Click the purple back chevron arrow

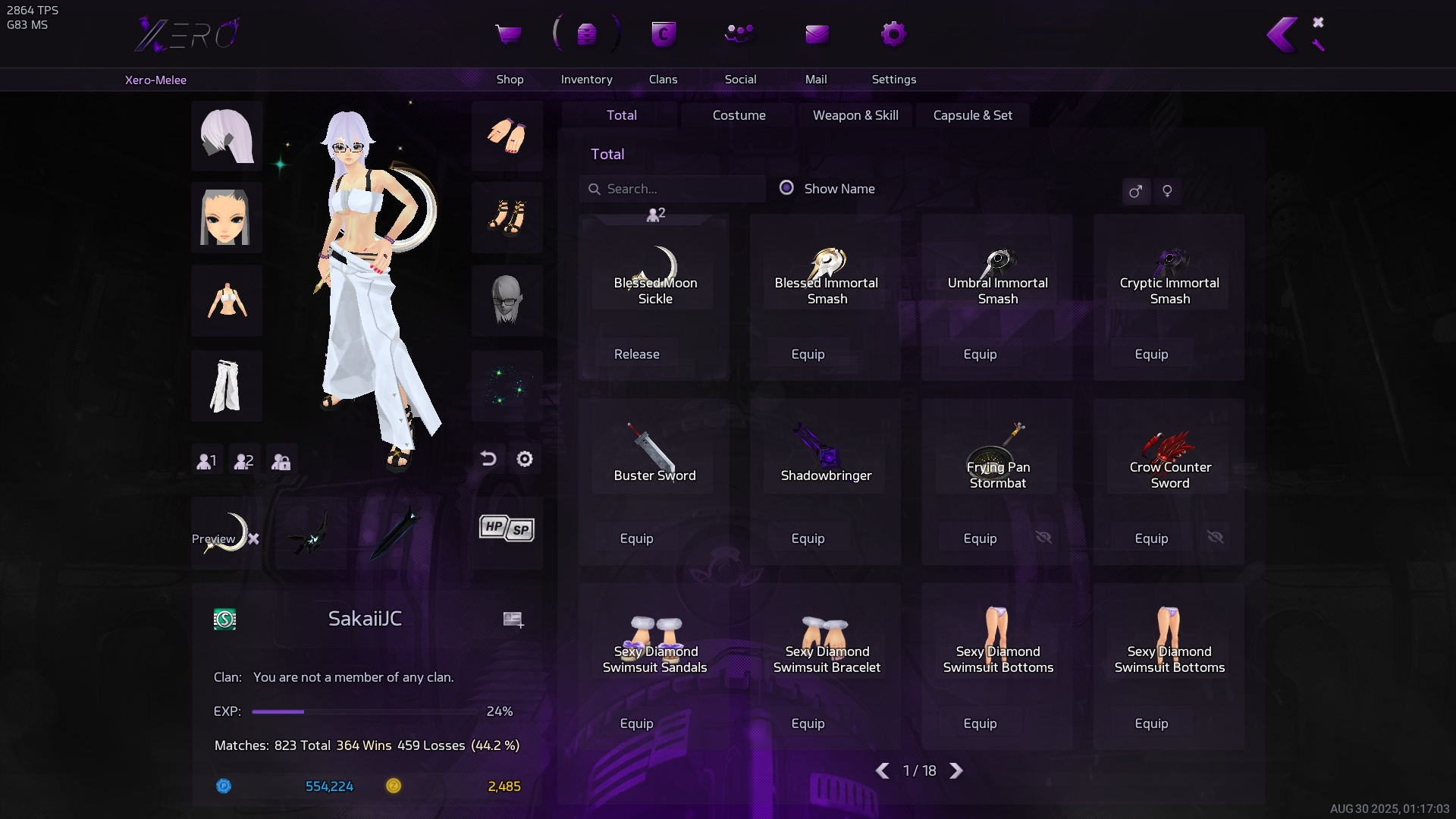click(x=1282, y=34)
